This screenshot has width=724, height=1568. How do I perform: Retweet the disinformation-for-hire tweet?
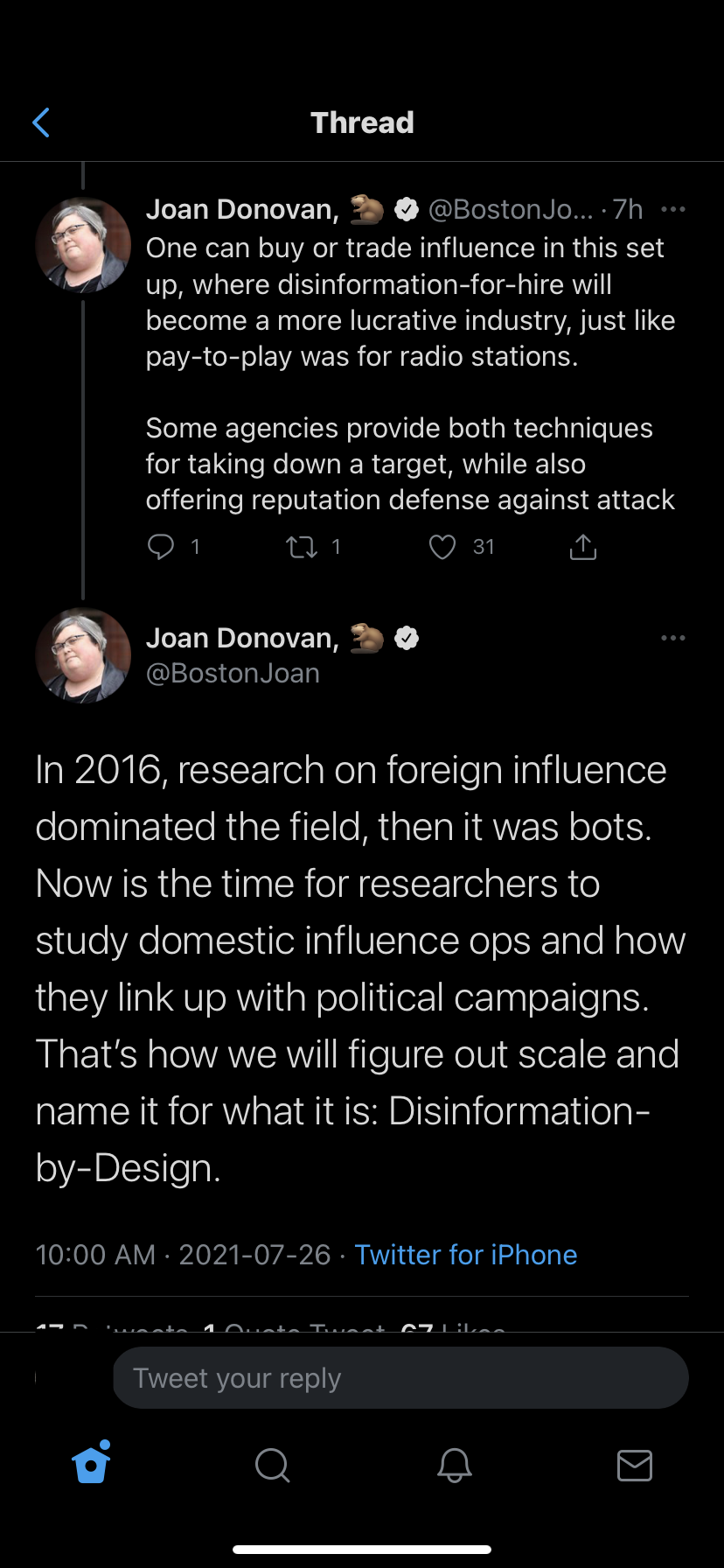[302, 548]
